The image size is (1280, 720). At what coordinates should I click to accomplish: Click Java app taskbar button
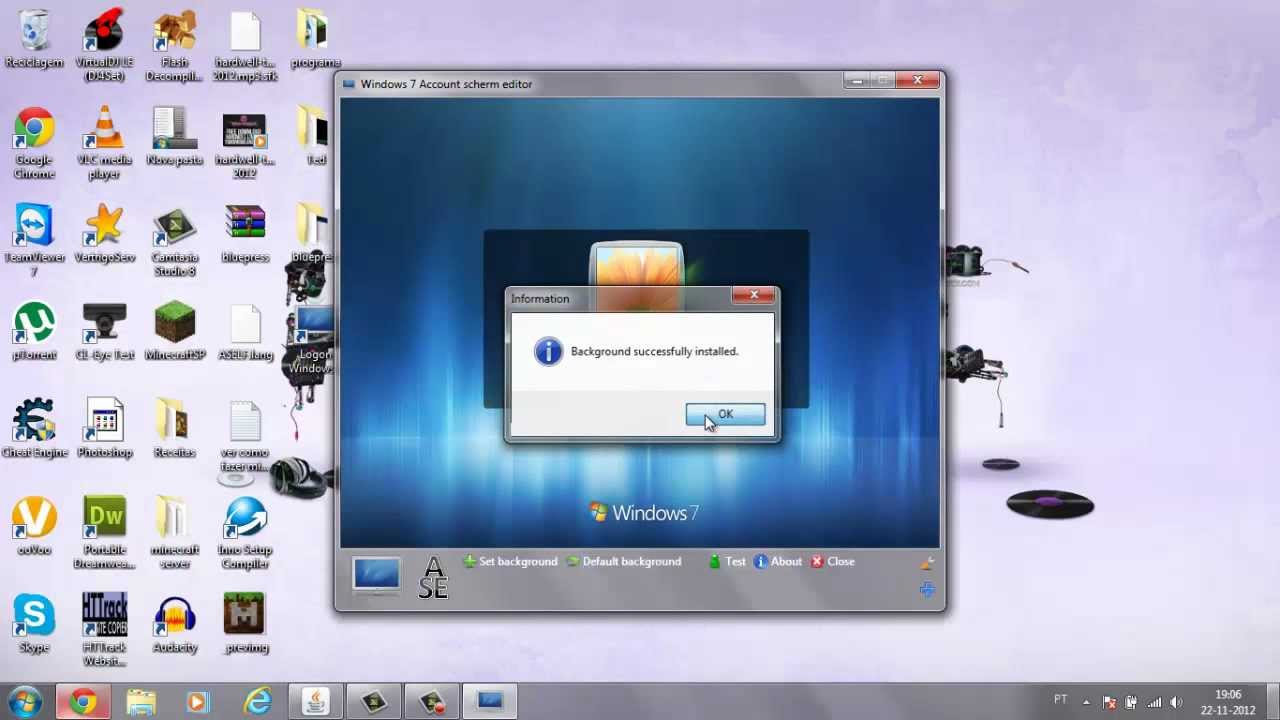pyautogui.click(x=315, y=702)
